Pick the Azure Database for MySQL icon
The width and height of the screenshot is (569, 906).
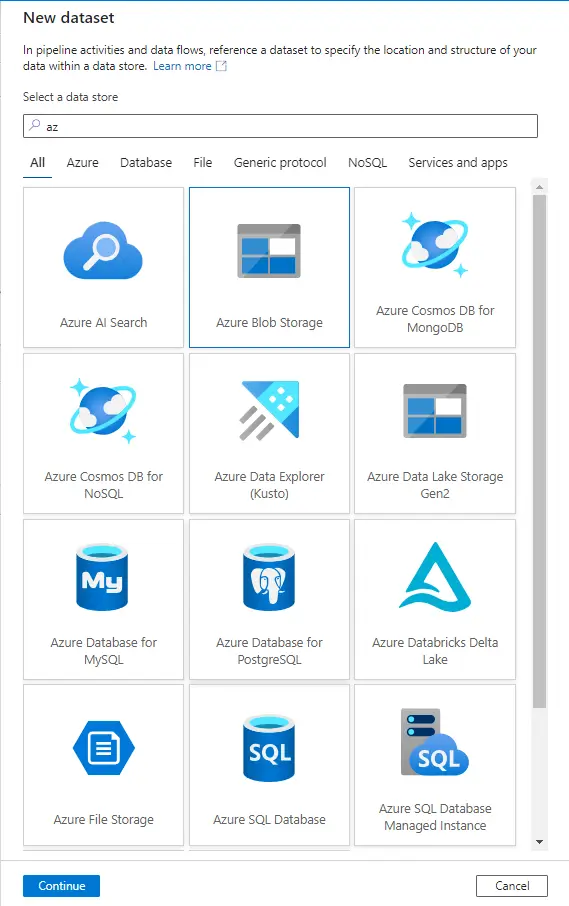coord(102,576)
